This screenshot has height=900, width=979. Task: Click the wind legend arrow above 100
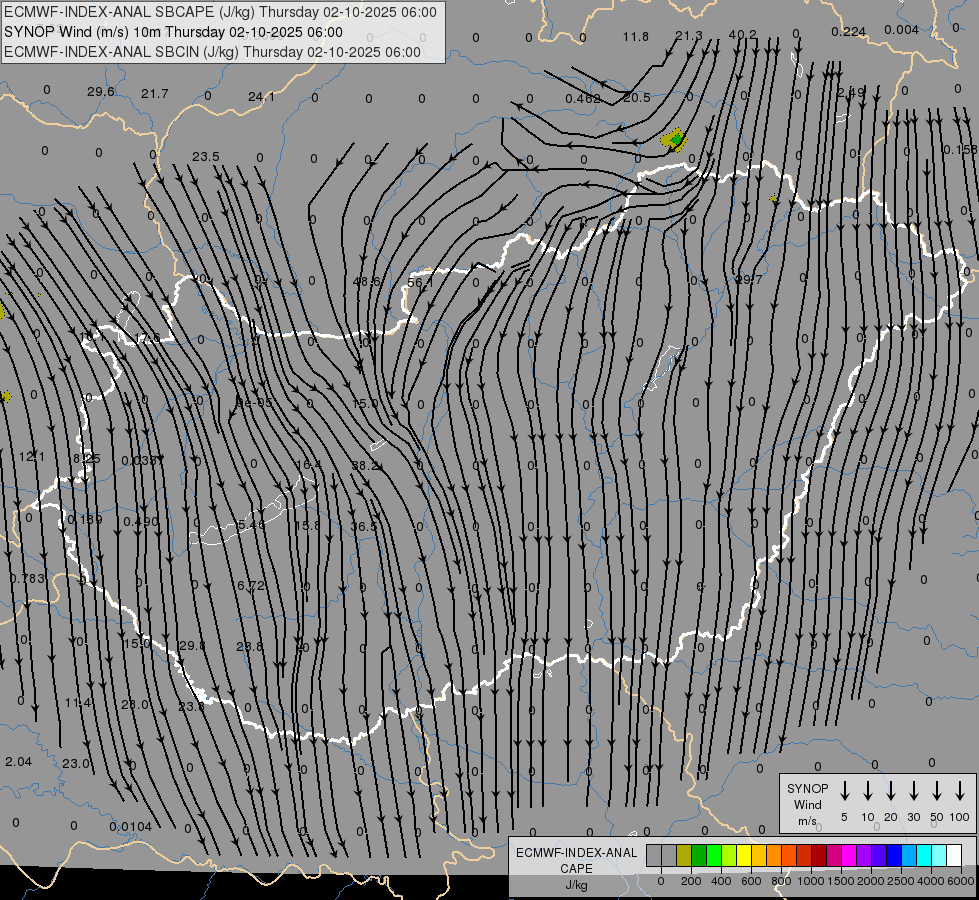click(x=960, y=791)
